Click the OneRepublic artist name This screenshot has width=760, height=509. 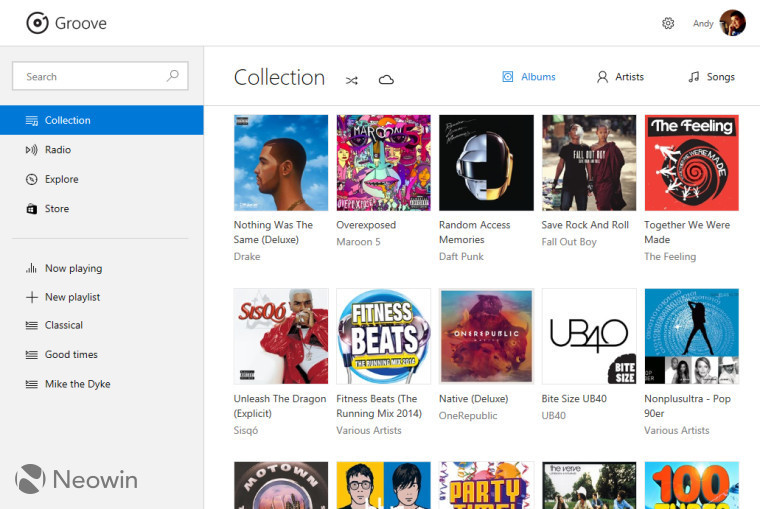[x=468, y=416]
